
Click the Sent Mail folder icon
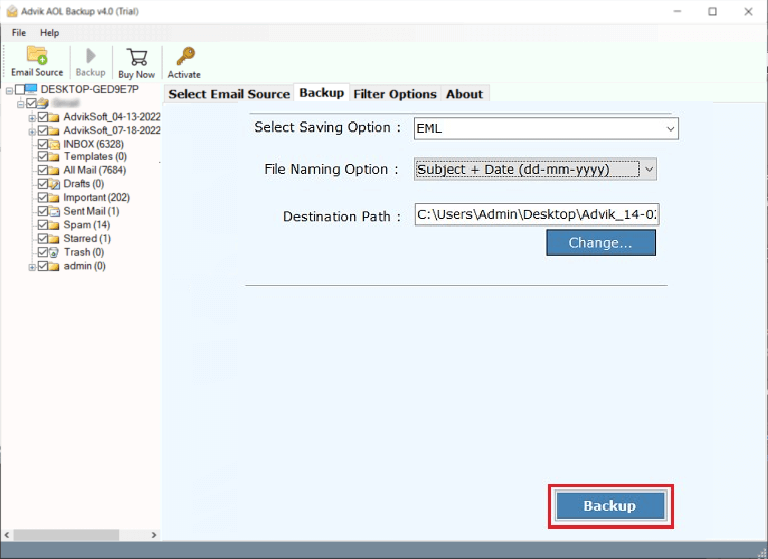pos(54,211)
